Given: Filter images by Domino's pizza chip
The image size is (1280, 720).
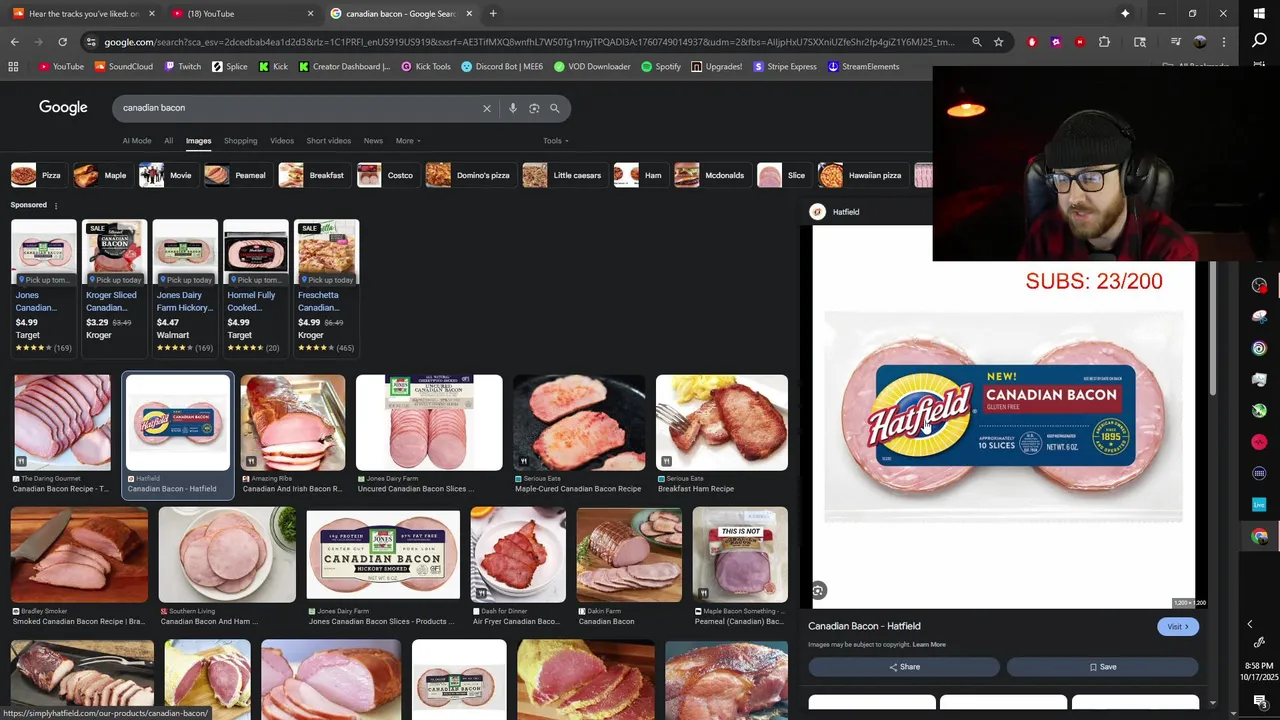Looking at the screenshot, I should pos(469,175).
